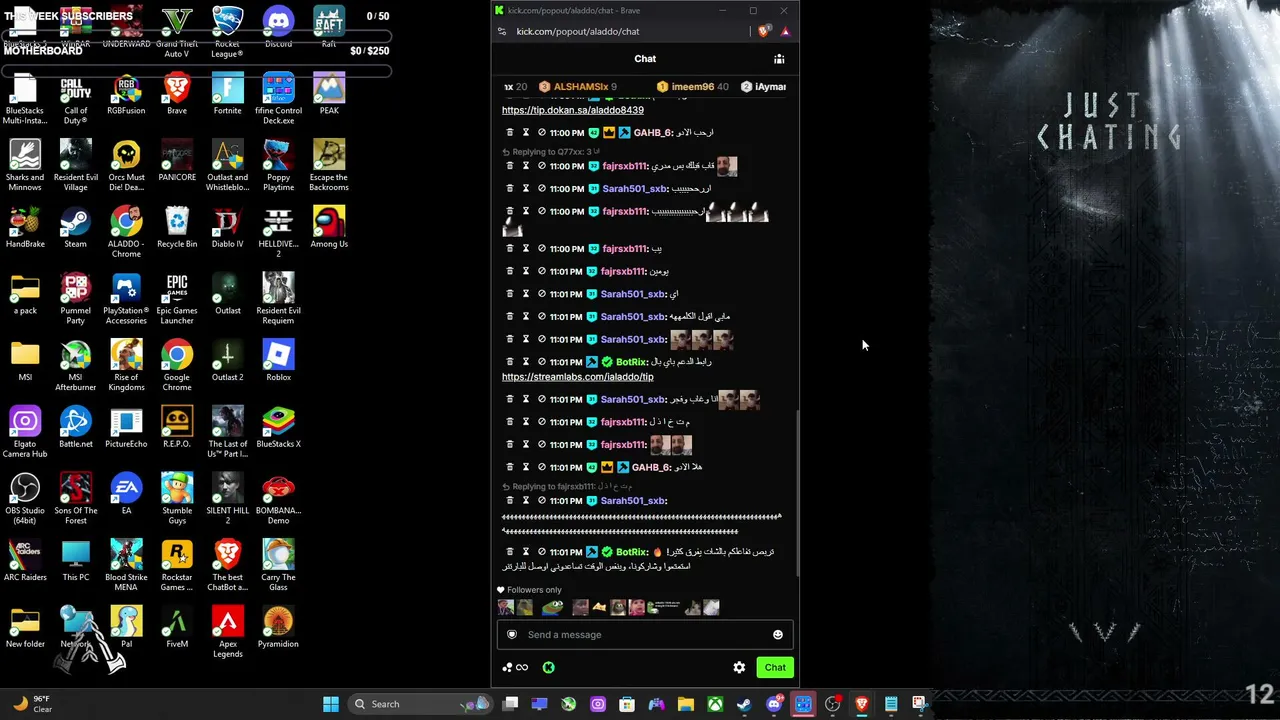Open the Roblox desktop shortcut

[278, 360]
